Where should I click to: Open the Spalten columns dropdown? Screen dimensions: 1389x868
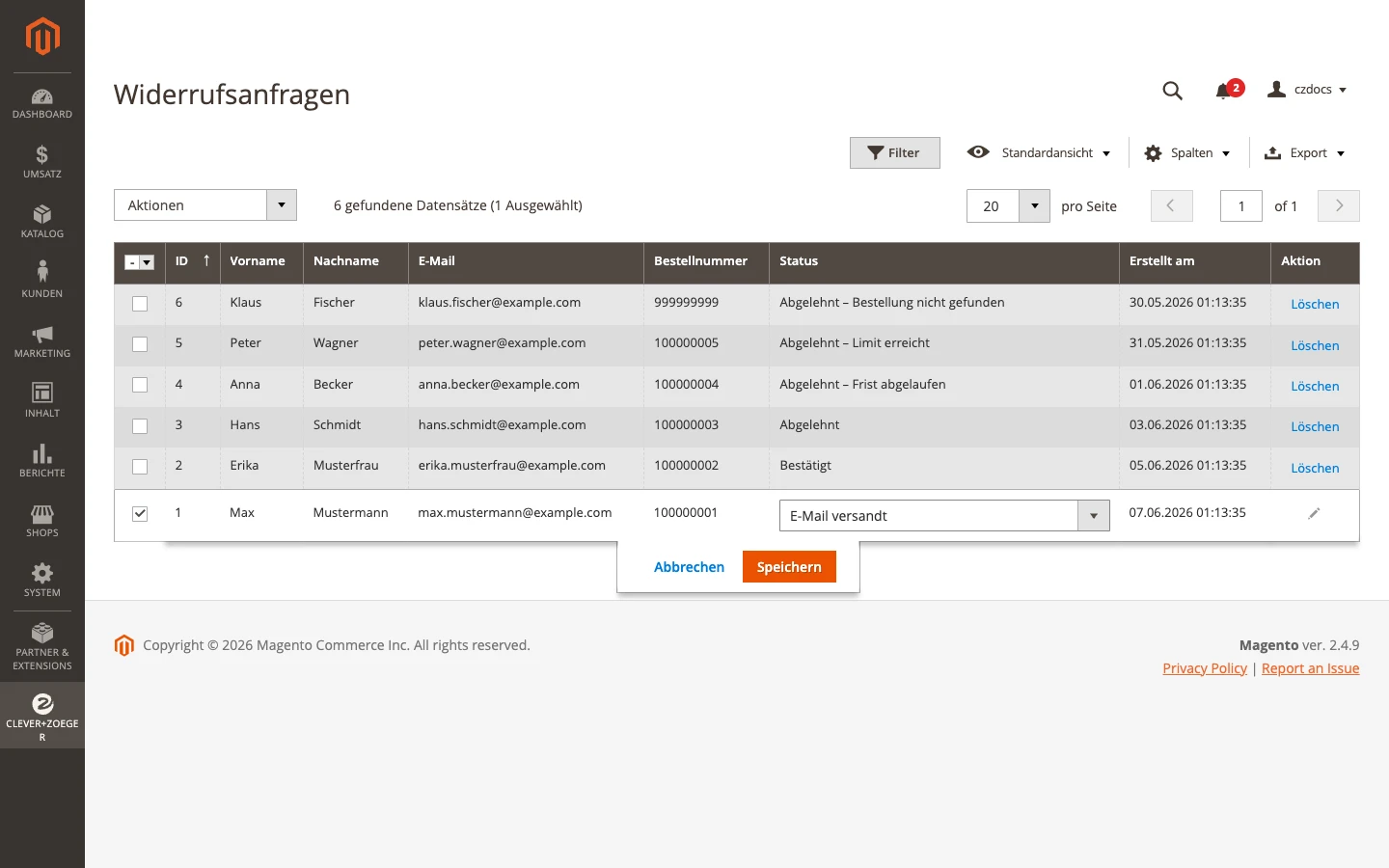coord(1187,153)
